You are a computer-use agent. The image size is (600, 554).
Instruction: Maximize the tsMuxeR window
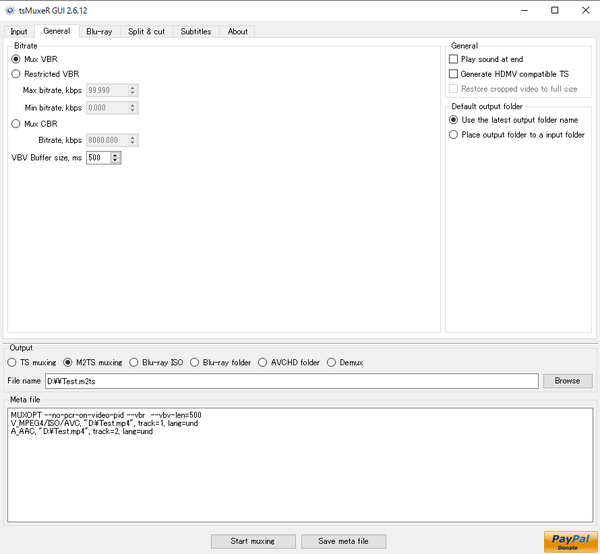(554, 10)
